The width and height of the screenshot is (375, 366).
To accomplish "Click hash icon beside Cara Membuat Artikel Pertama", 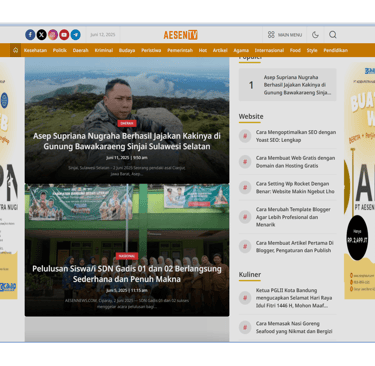I will [x=245, y=246].
